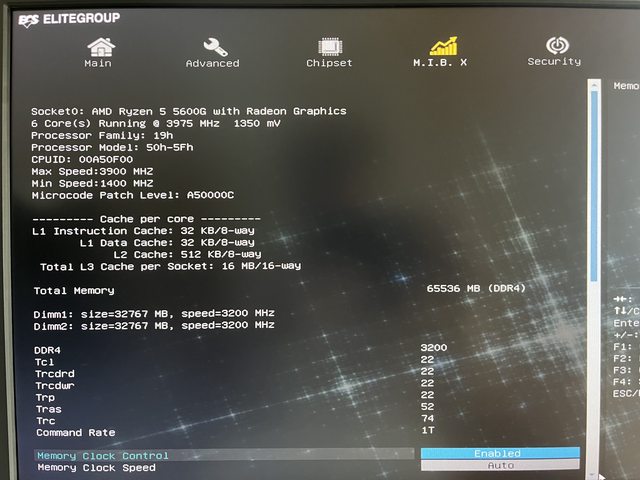Go to the Main tab label

tap(98, 63)
